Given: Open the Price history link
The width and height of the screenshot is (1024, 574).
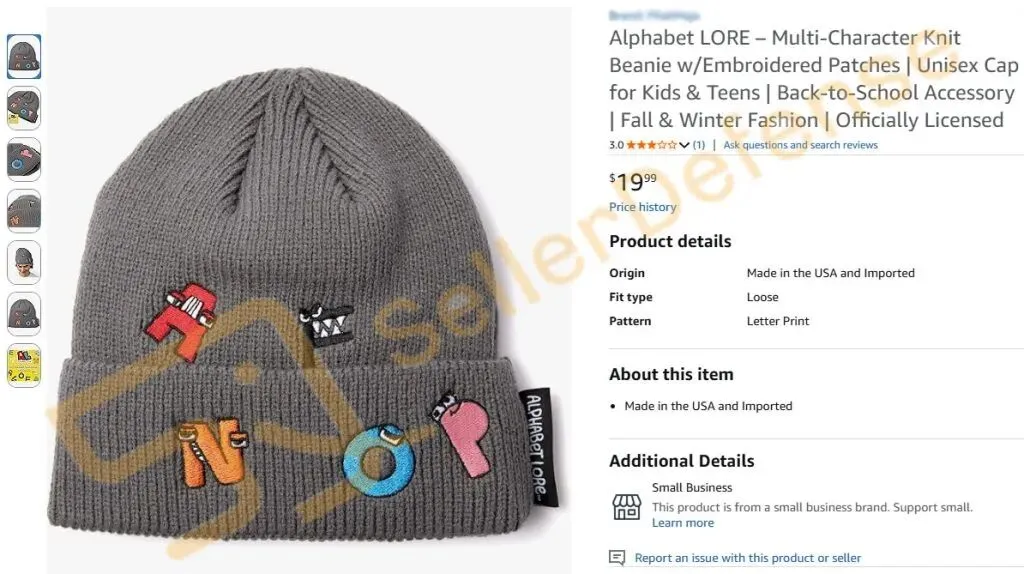Looking at the screenshot, I should [643, 207].
